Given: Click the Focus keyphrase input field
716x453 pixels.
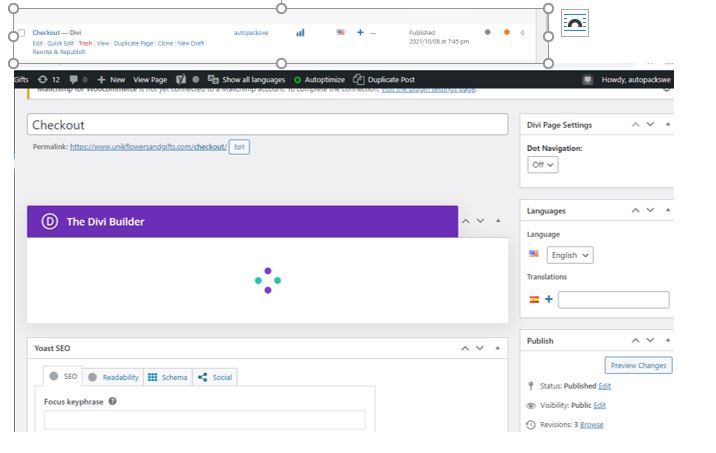Looking at the screenshot, I should [205, 420].
